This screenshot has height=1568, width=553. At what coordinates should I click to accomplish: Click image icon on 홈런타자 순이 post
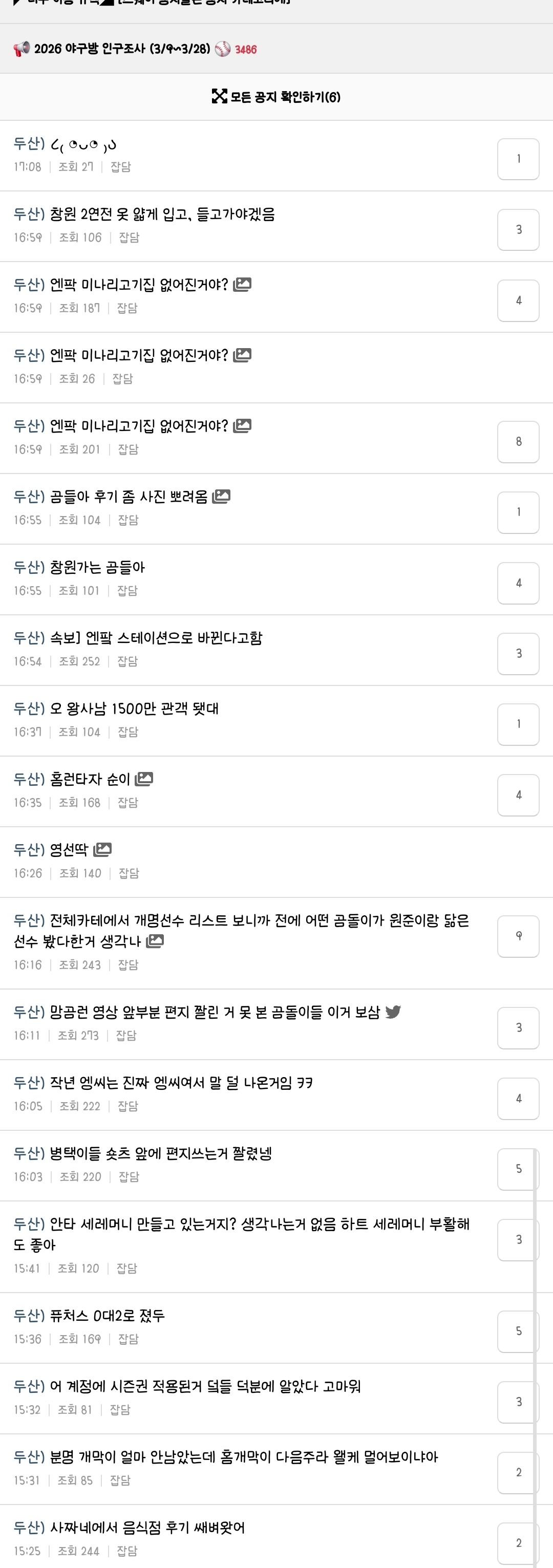[144, 779]
